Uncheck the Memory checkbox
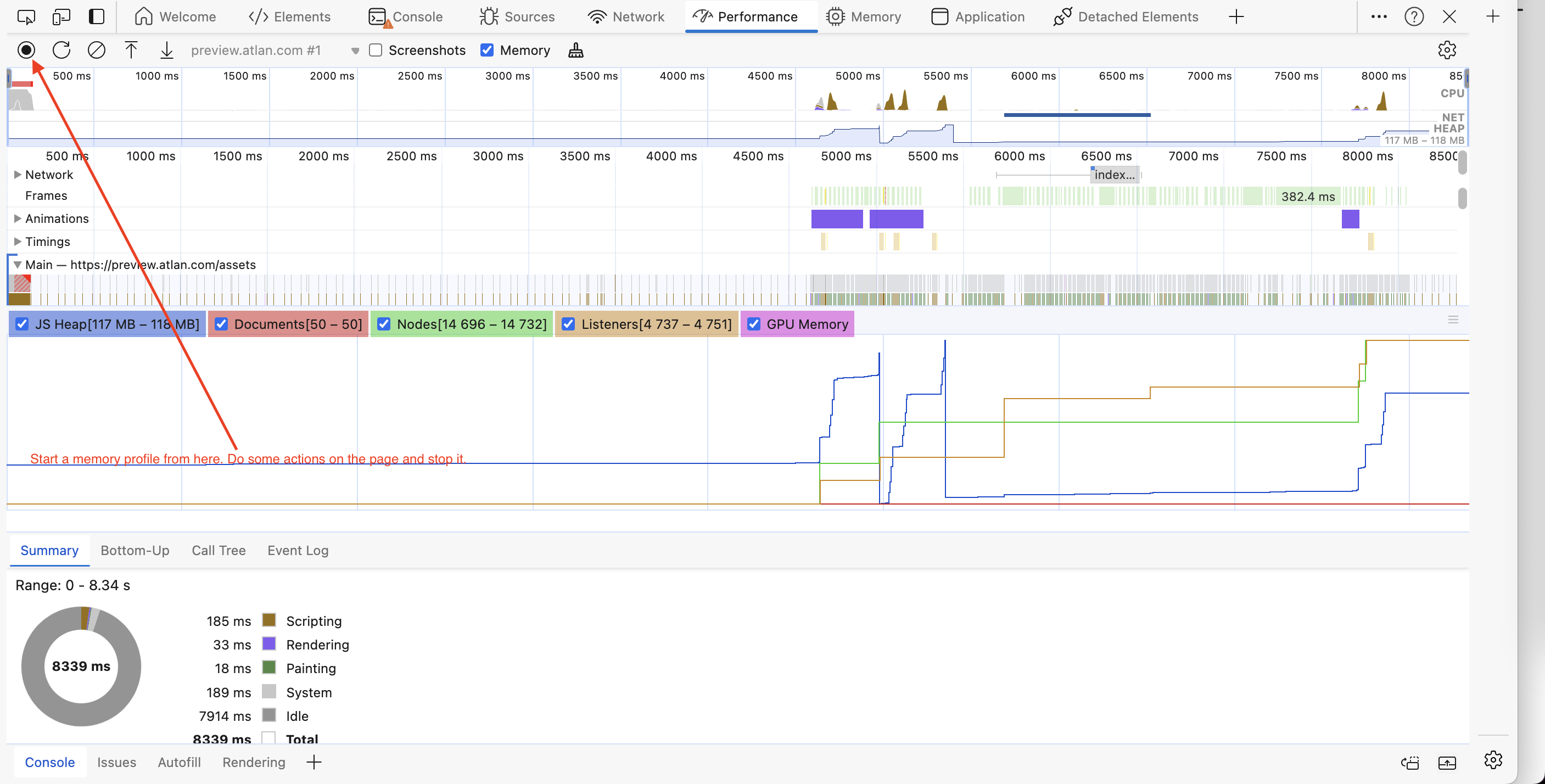The height and width of the screenshot is (784, 1545). 487,50
